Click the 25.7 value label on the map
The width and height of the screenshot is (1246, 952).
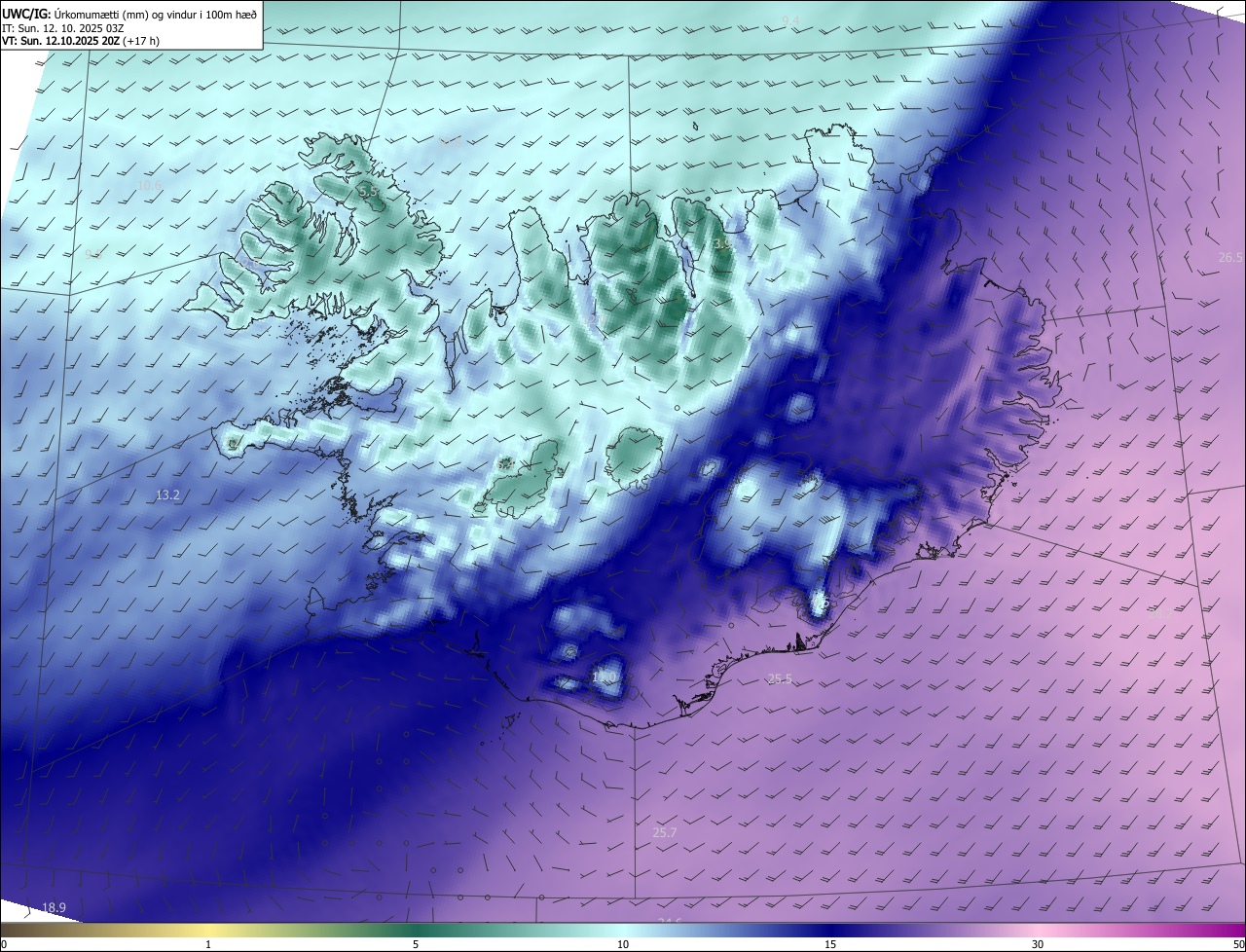pyautogui.click(x=665, y=833)
